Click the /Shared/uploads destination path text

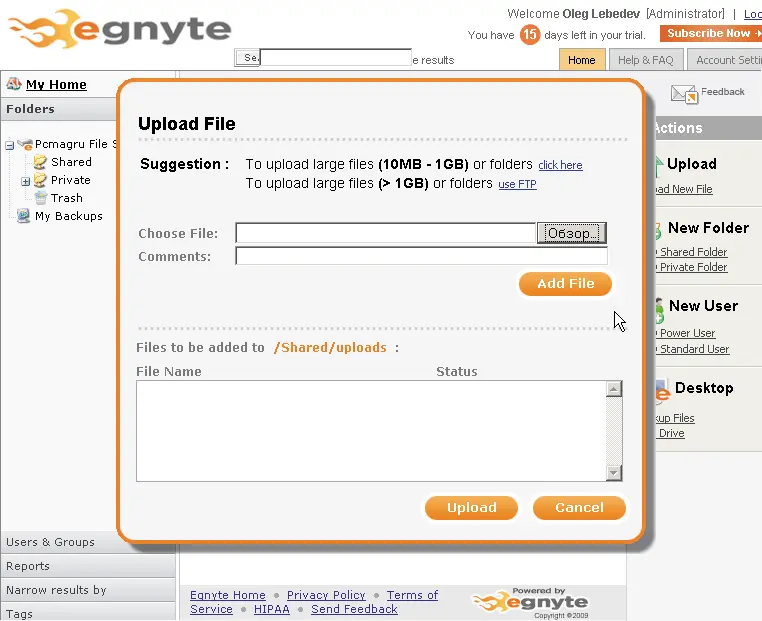tap(330, 348)
